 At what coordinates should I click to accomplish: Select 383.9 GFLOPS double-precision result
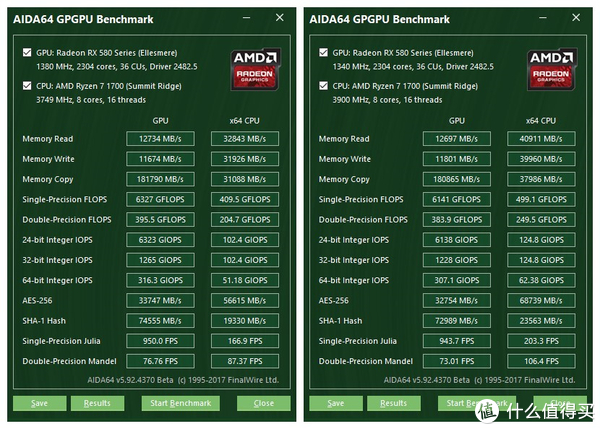[x=457, y=220]
